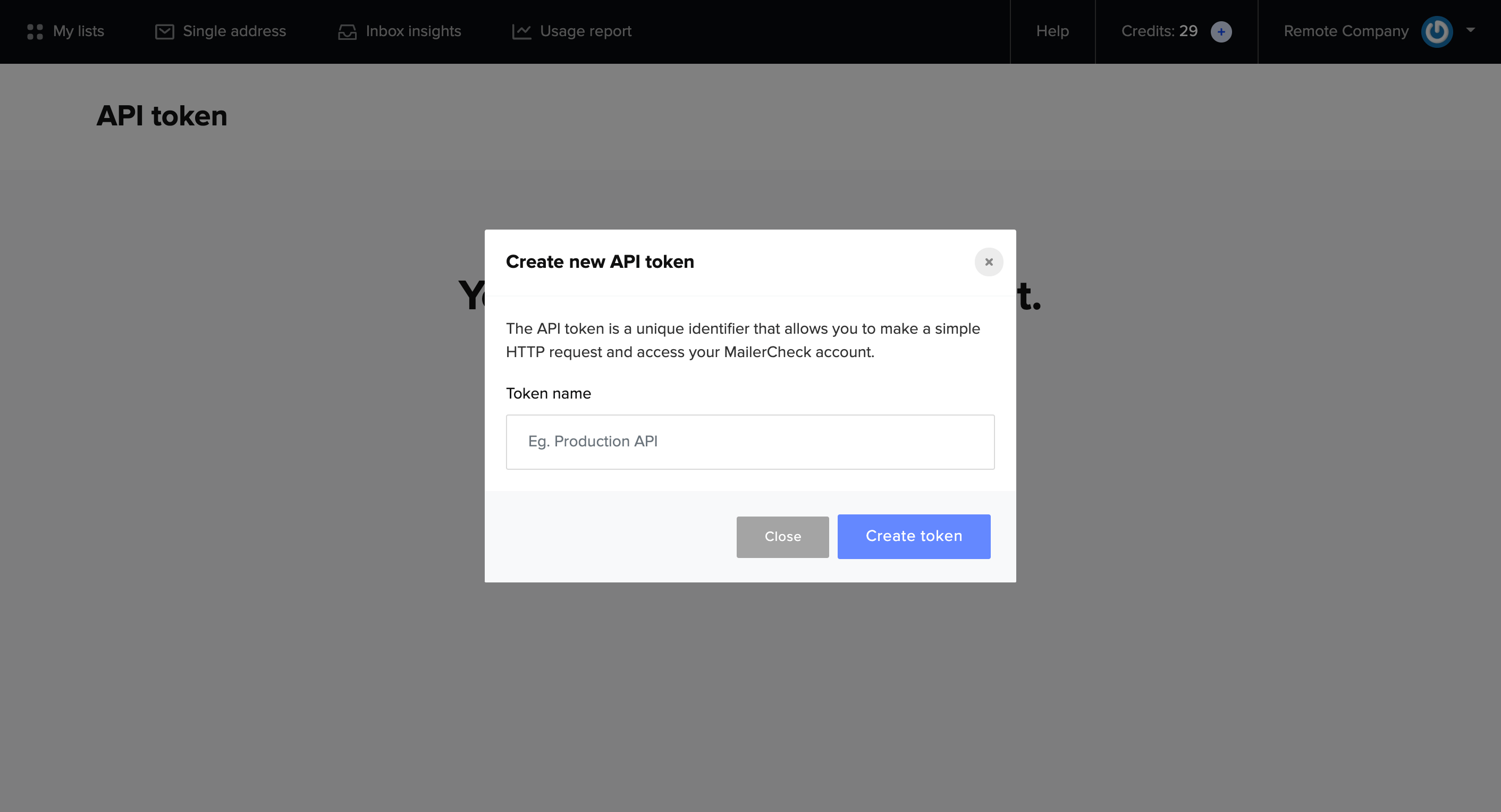Focus the Token name input field

point(750,442)
